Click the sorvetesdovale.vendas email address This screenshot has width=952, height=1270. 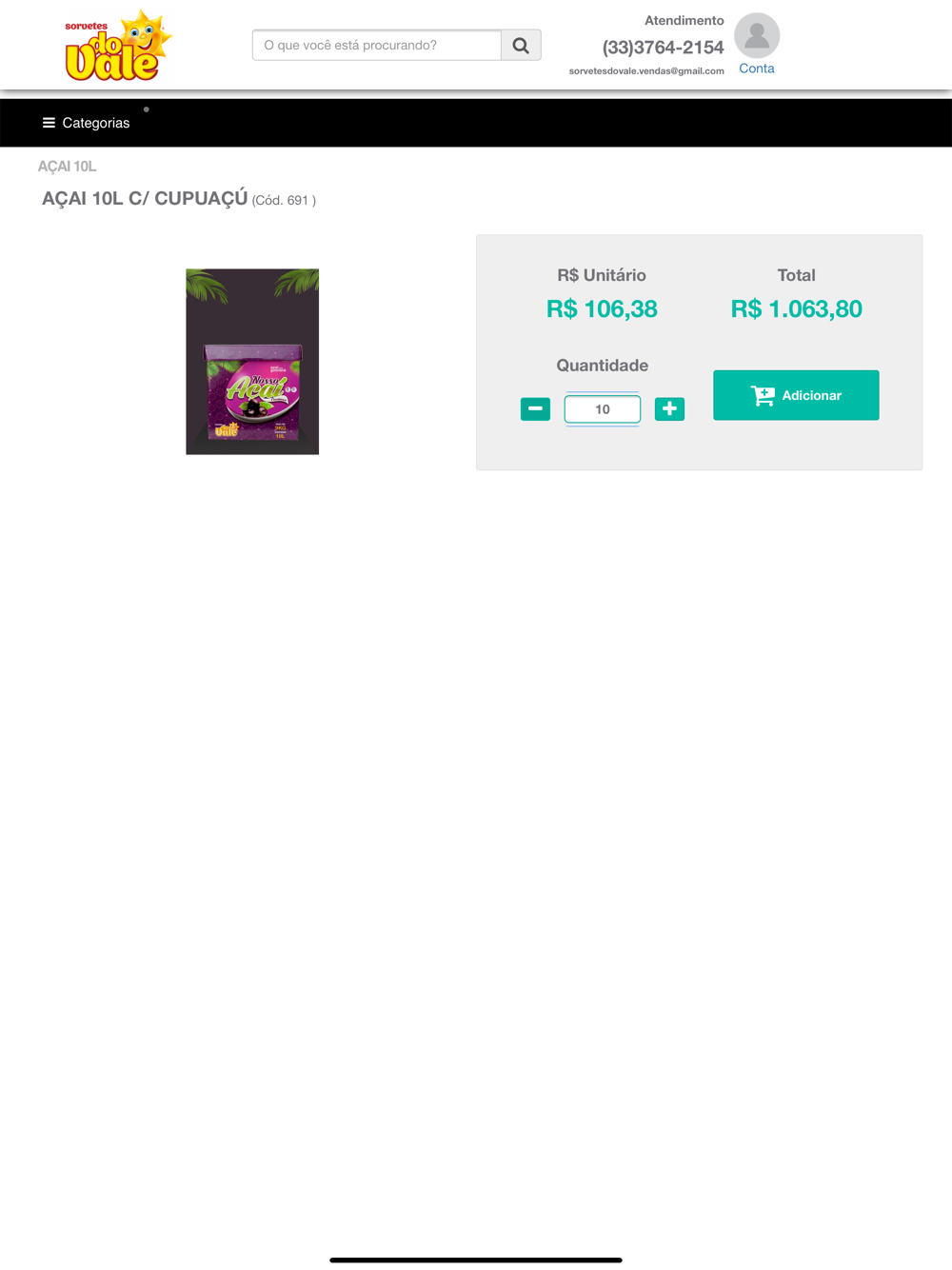646,70
